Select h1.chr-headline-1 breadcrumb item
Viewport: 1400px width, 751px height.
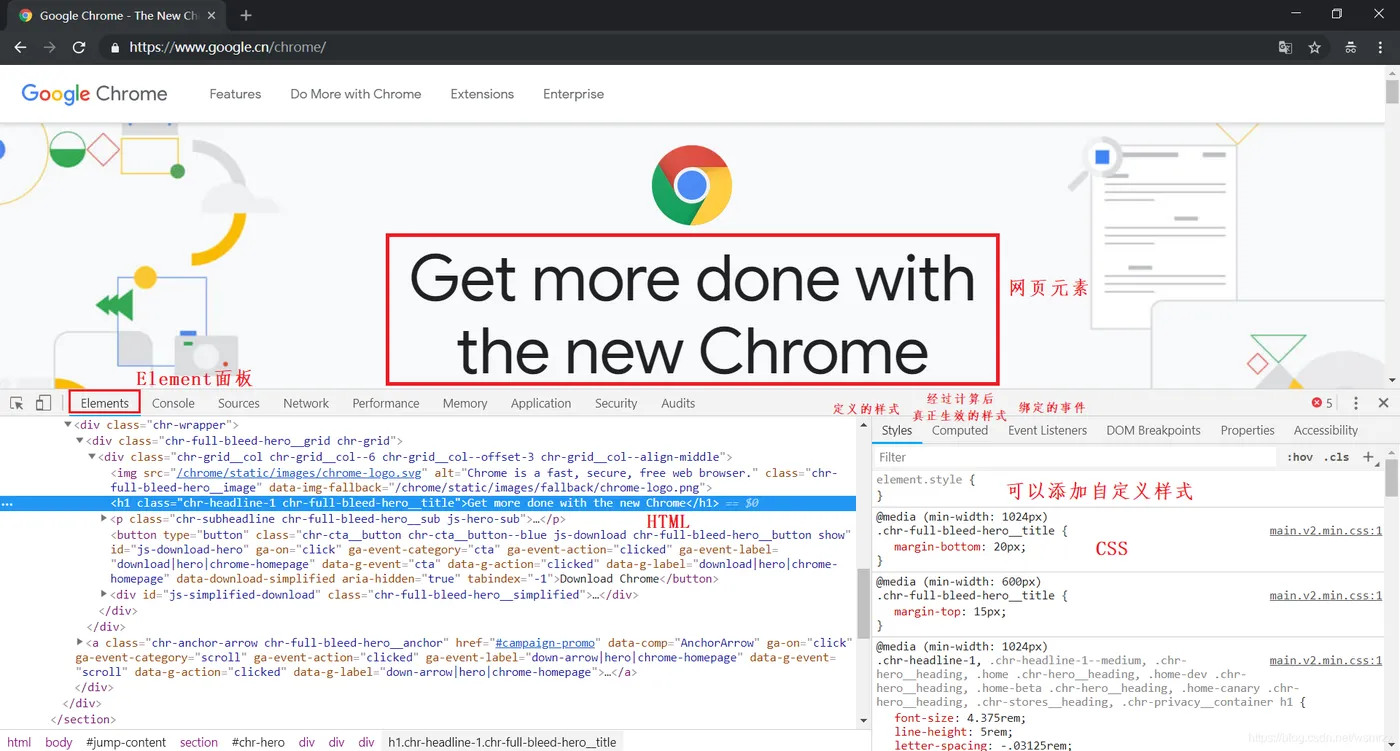point(502,742)
